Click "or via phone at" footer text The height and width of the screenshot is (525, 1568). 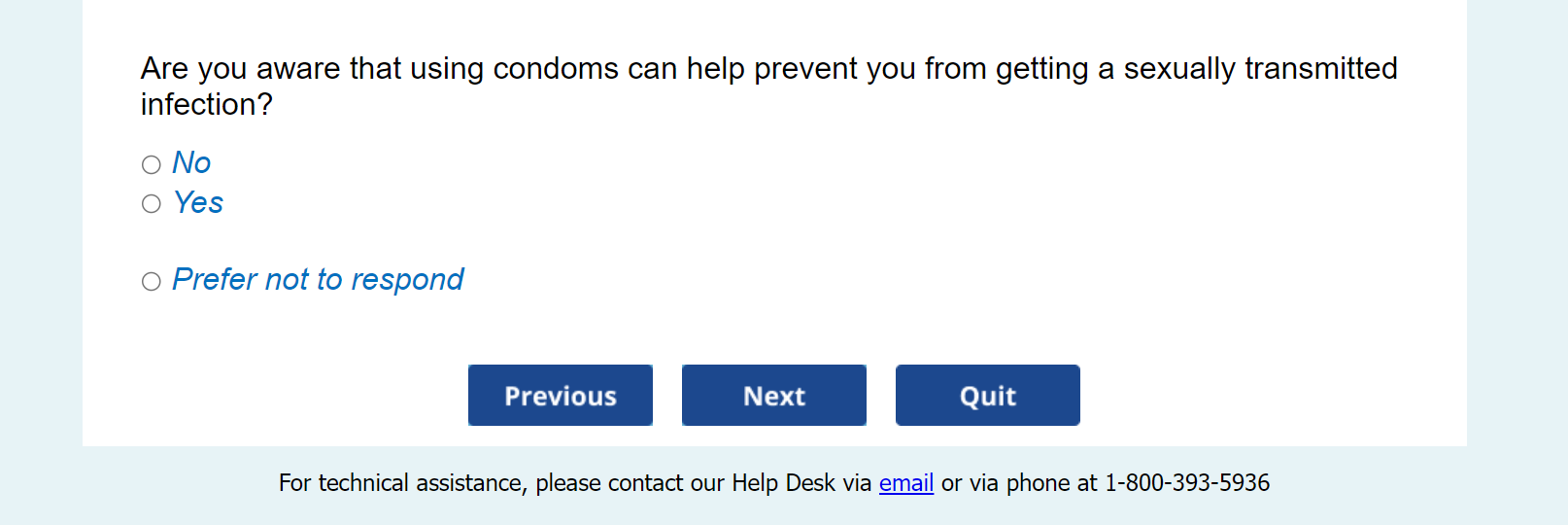tap(1019, 483)
